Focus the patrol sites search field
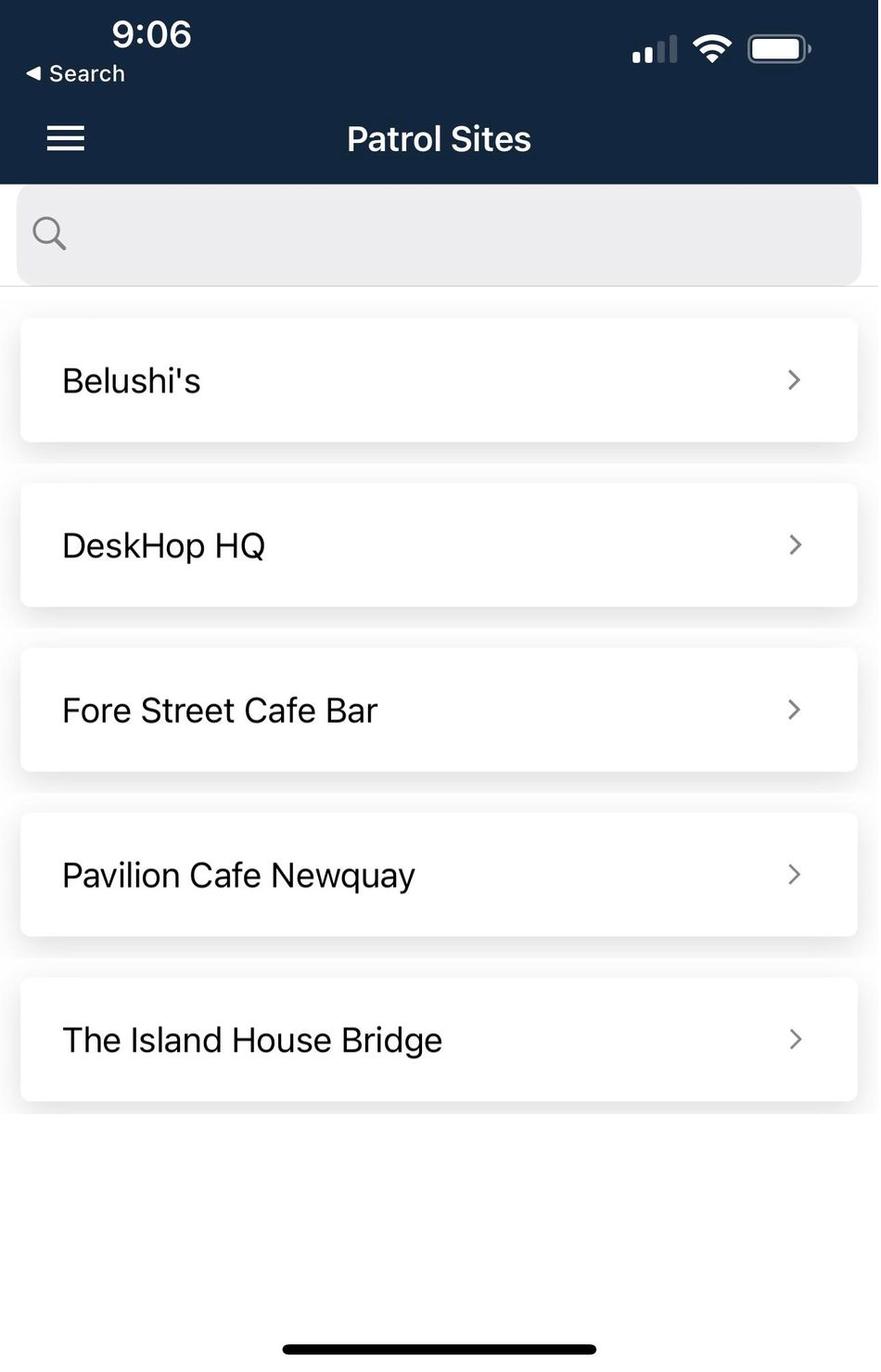Screen dimensions: 881x1372 (x=439, y=235)
